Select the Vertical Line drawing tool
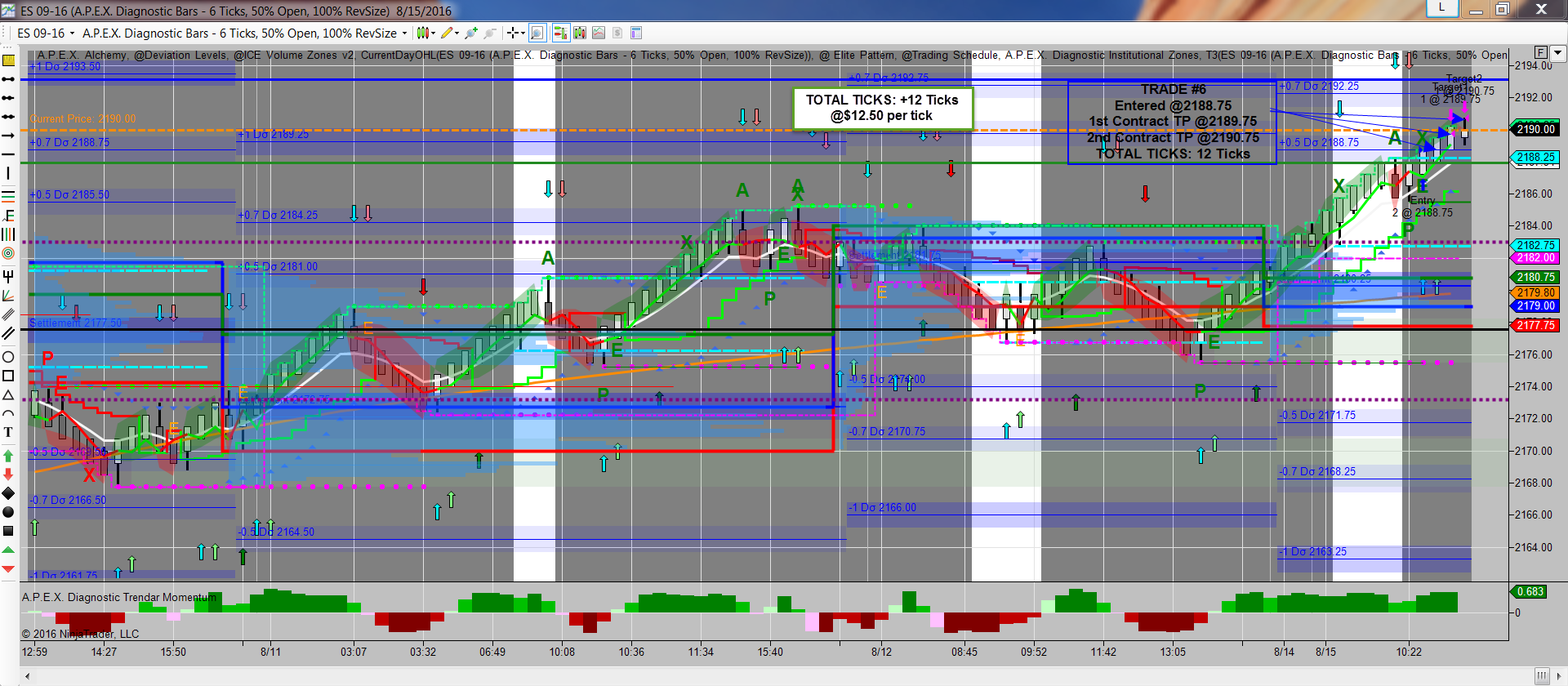 click(8, 173)
